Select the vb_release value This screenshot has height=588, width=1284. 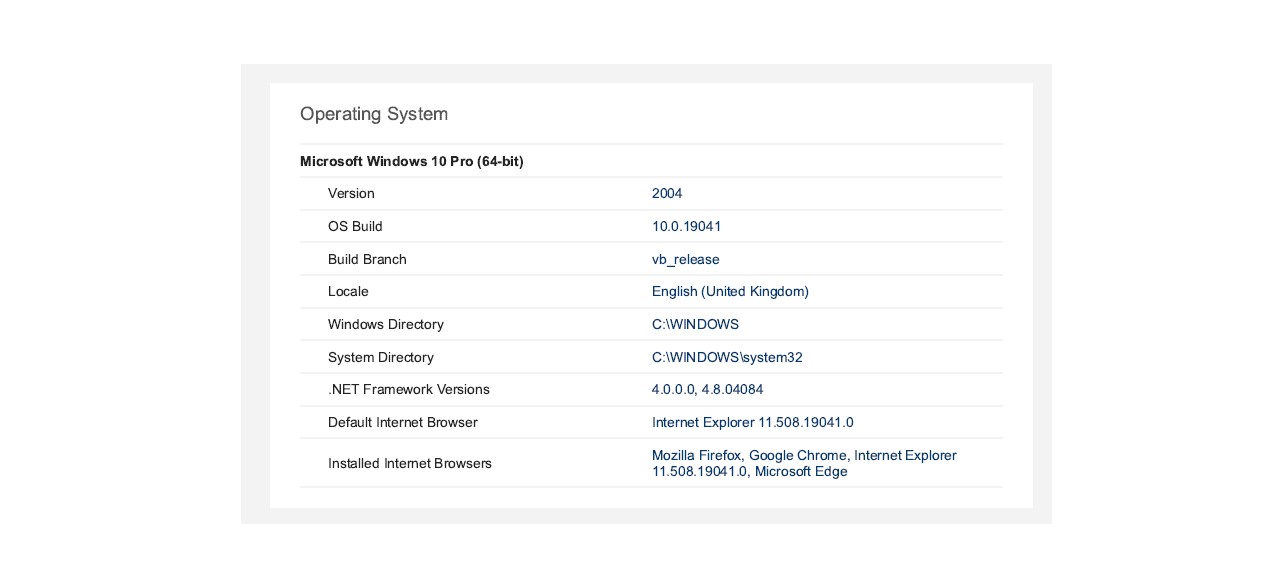tap(686, 259)
